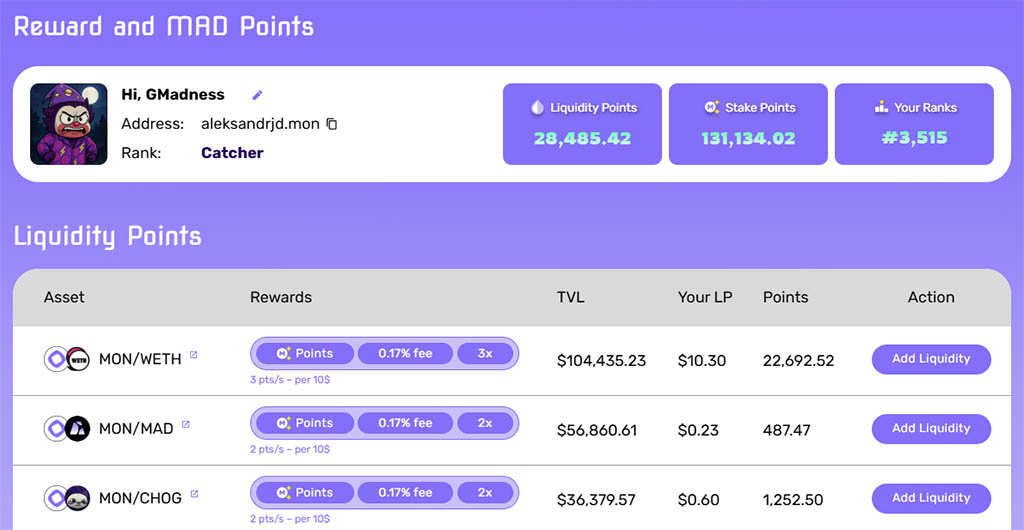
Task: Select the Stake Points stat card
Action: (x=748, y=124)
